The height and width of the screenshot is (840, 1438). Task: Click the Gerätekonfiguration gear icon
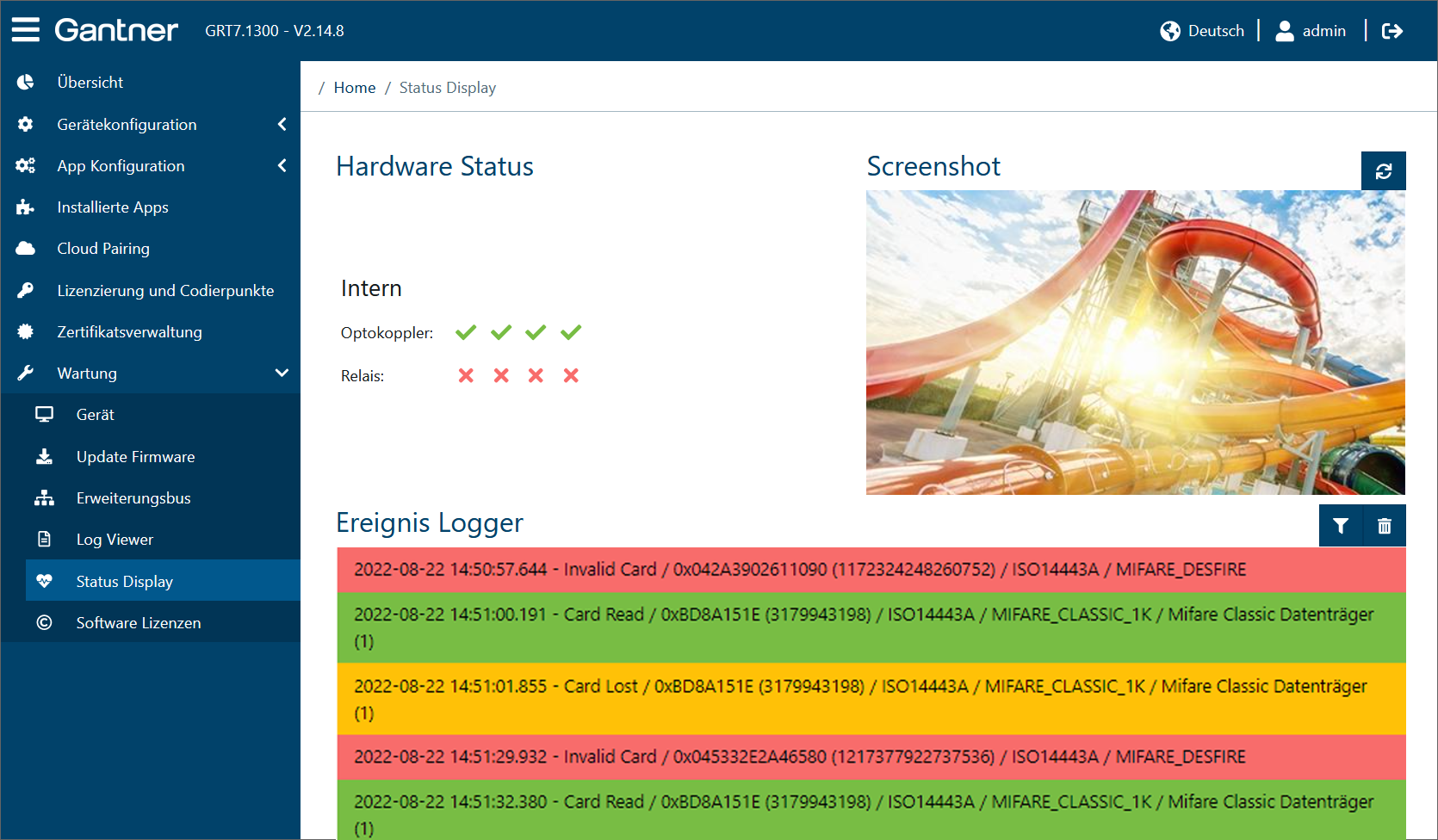26,124
